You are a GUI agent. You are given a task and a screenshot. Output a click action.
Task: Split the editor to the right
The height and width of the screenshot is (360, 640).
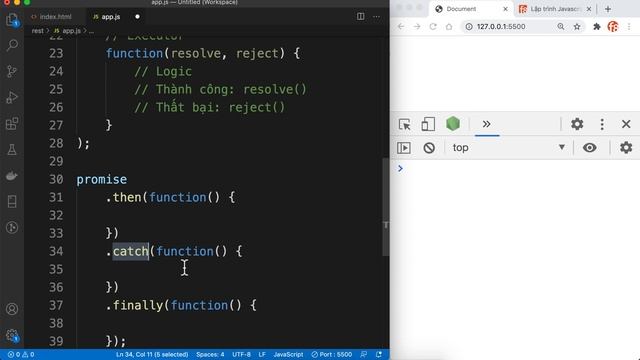pos(360,16)
